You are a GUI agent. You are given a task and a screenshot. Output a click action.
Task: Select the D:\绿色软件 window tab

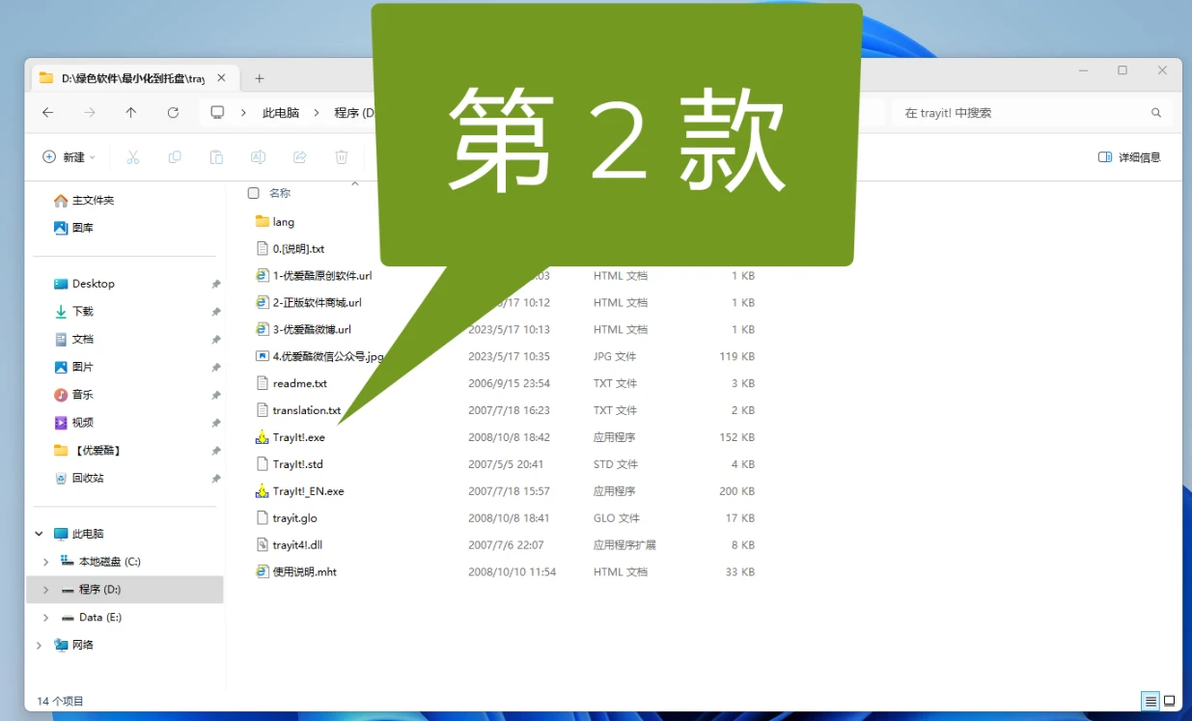[134, 78]
